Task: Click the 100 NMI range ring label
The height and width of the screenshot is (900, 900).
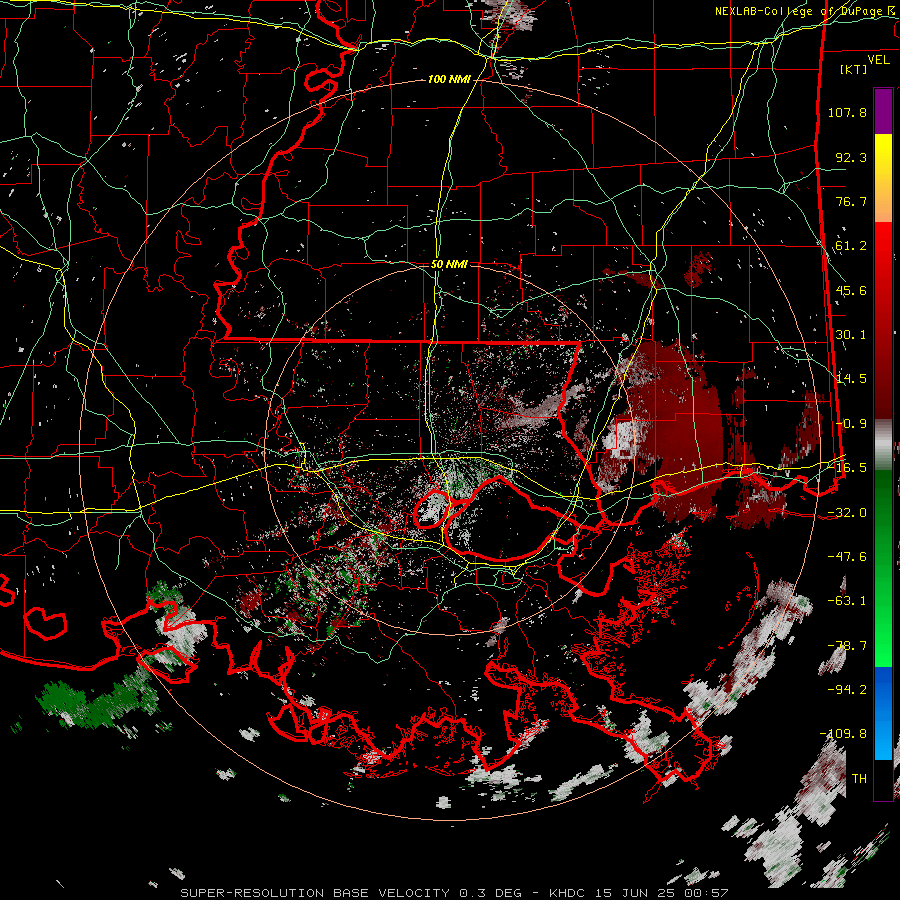Action: pyautogui.click(x=449, y=79)
